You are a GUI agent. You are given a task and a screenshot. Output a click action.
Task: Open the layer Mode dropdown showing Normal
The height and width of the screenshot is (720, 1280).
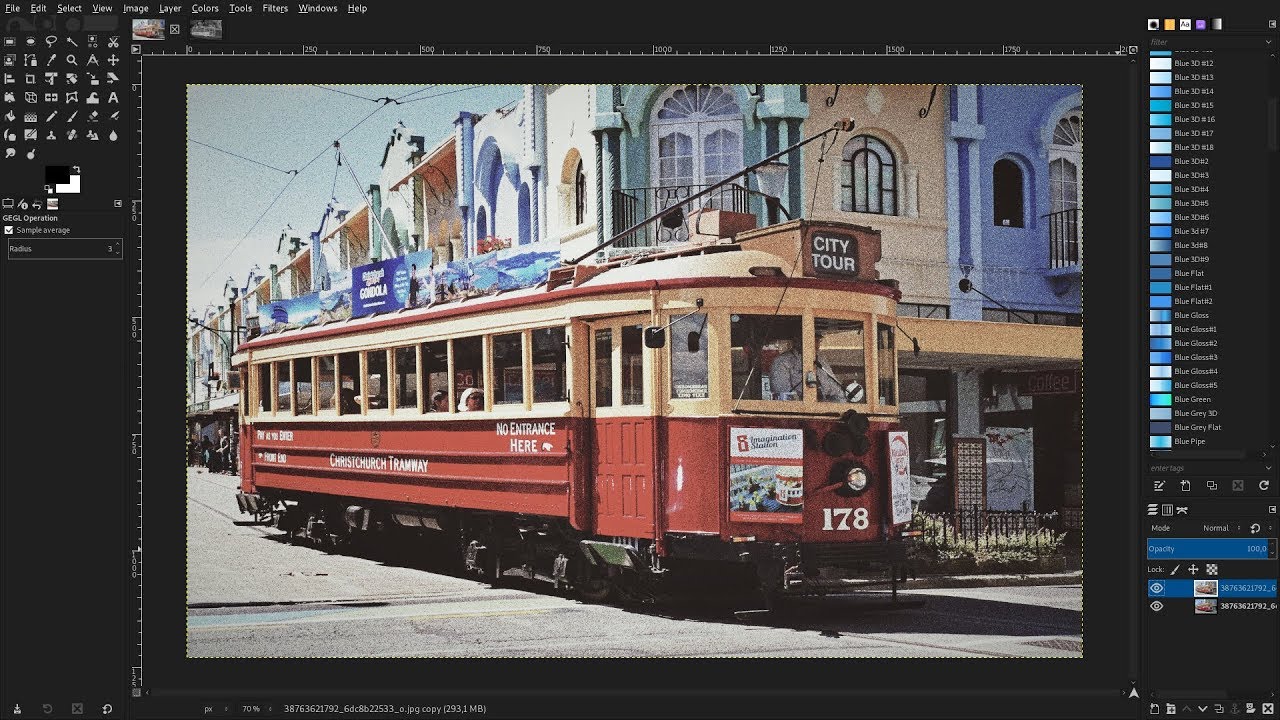[1222, 528]
